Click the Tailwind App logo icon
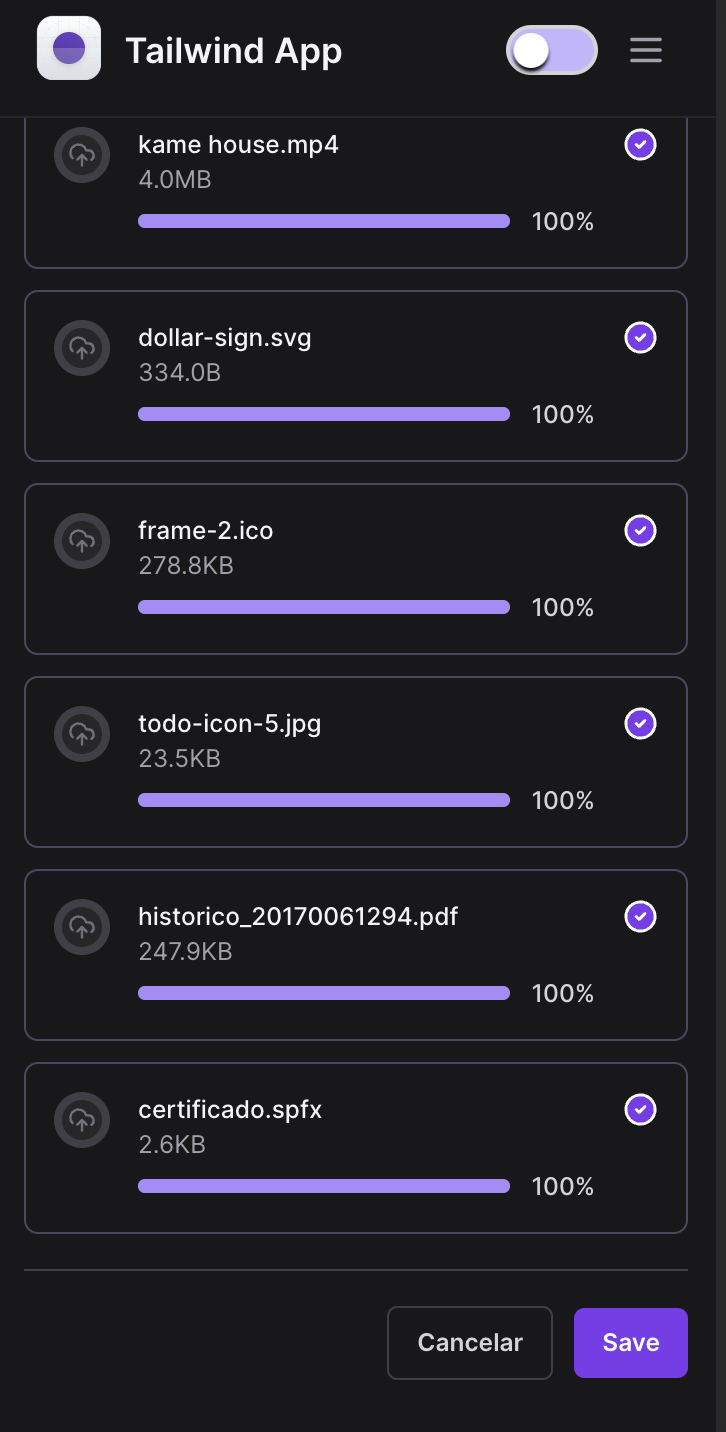This screenshot has height=1432, width=726. point(69,48)
